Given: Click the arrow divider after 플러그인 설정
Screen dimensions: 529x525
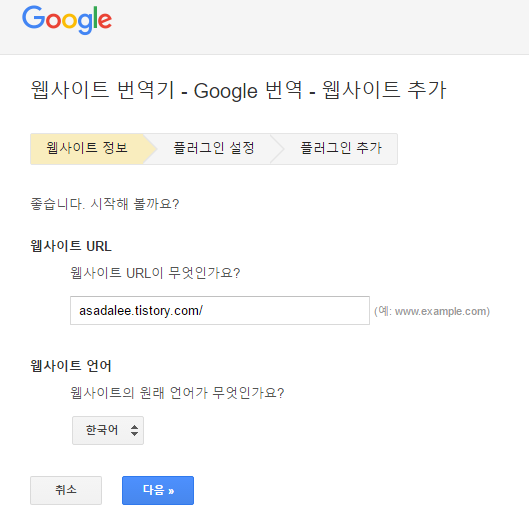Looking at the screenshot, I should (x=277, y=148).
